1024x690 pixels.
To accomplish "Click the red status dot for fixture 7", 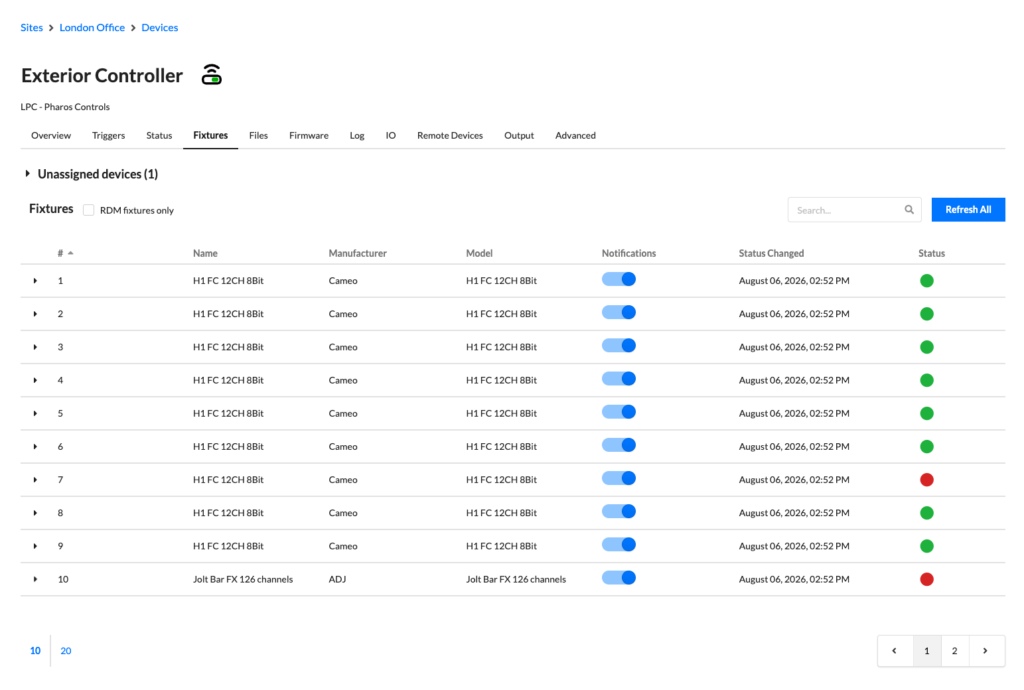I will [926, 480].
